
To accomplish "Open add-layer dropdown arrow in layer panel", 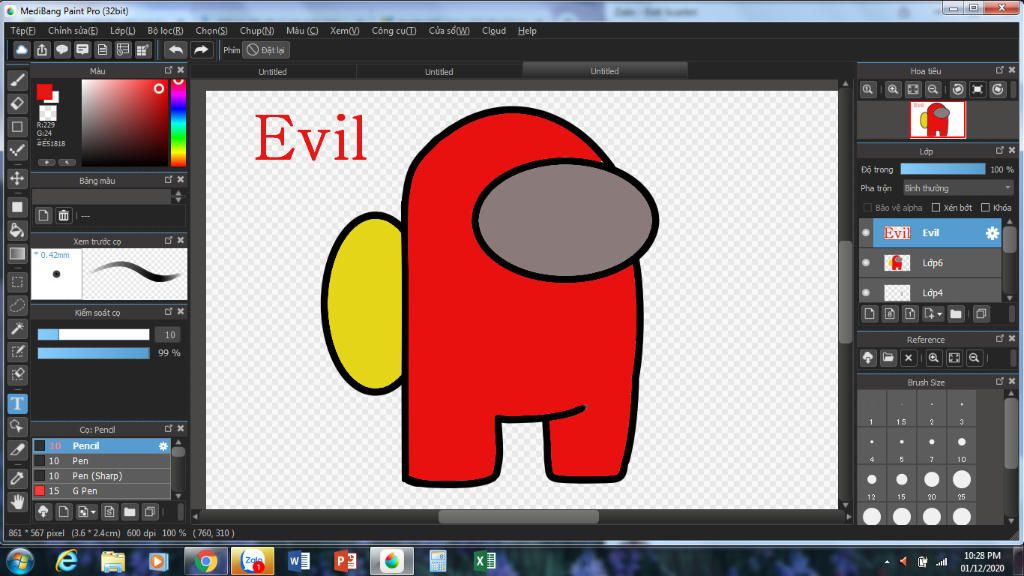I will 933,314.
